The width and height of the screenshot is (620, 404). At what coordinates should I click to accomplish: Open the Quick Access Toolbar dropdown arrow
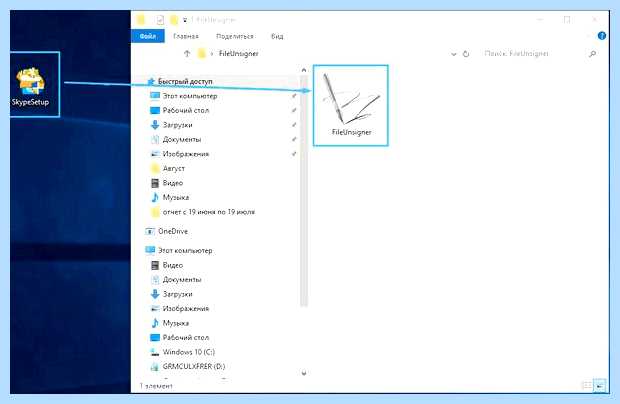pos(185,20)
